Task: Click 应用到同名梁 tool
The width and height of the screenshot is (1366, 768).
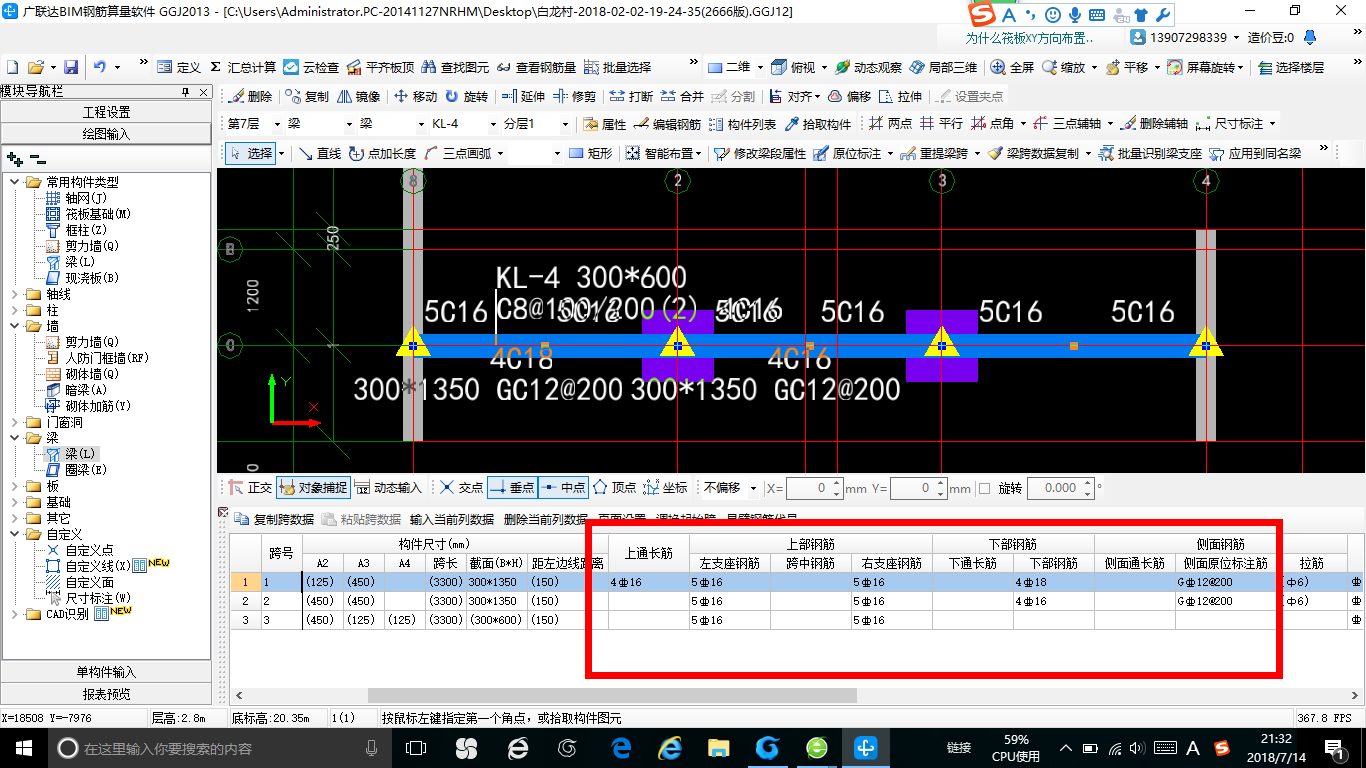Action: 1255,153
